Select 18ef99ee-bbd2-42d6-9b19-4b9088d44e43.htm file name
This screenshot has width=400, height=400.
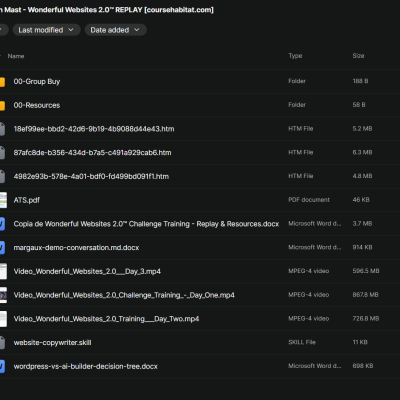pyautogui.click(x=94, y=129)
